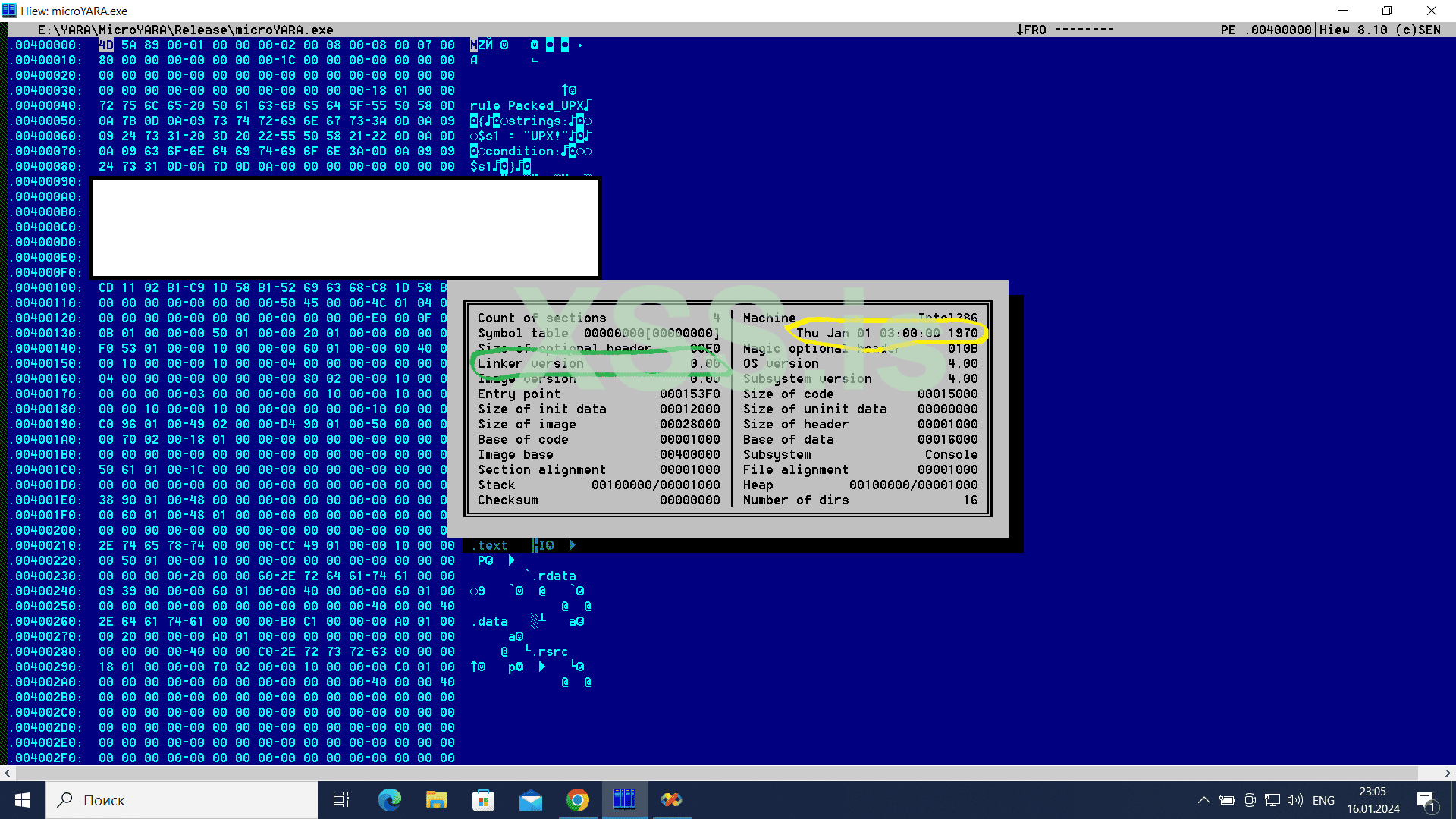This screenshot has width=1456, height=819.
Task: Click the right arrow of the bottom scrollbar
Action: [x=1447, y=773]
